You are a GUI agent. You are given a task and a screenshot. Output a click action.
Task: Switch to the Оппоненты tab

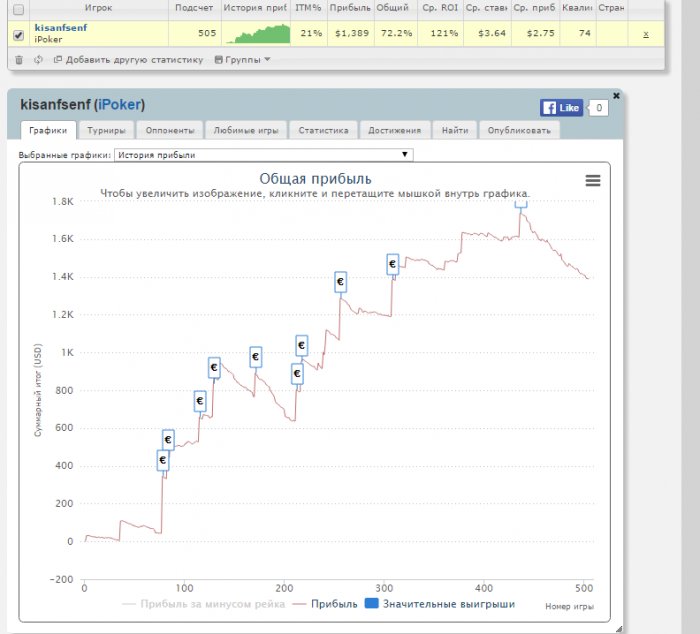pyautogui.click(x=170, y=130)
